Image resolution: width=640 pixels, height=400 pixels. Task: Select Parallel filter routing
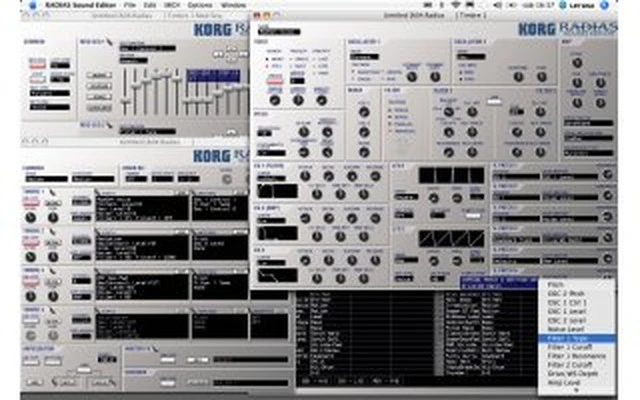pos(390,124)
